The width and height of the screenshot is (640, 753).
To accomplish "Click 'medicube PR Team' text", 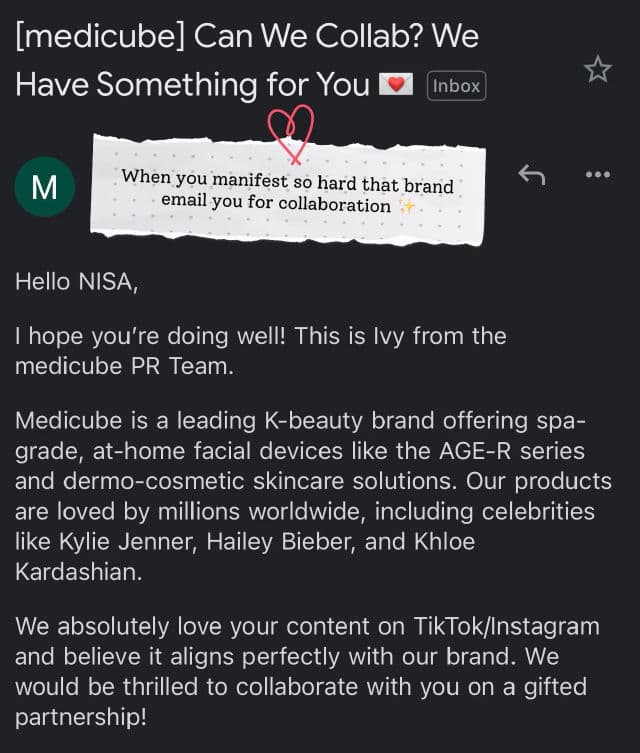I will 123,365.
